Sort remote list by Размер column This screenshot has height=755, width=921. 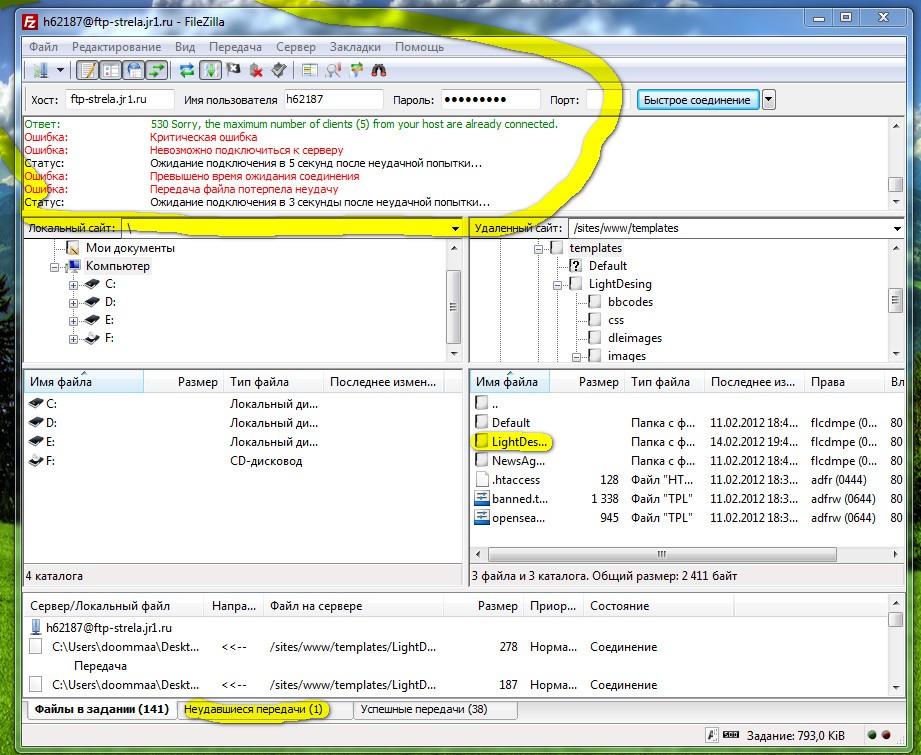pyautogui.click(x=586, y=382)
